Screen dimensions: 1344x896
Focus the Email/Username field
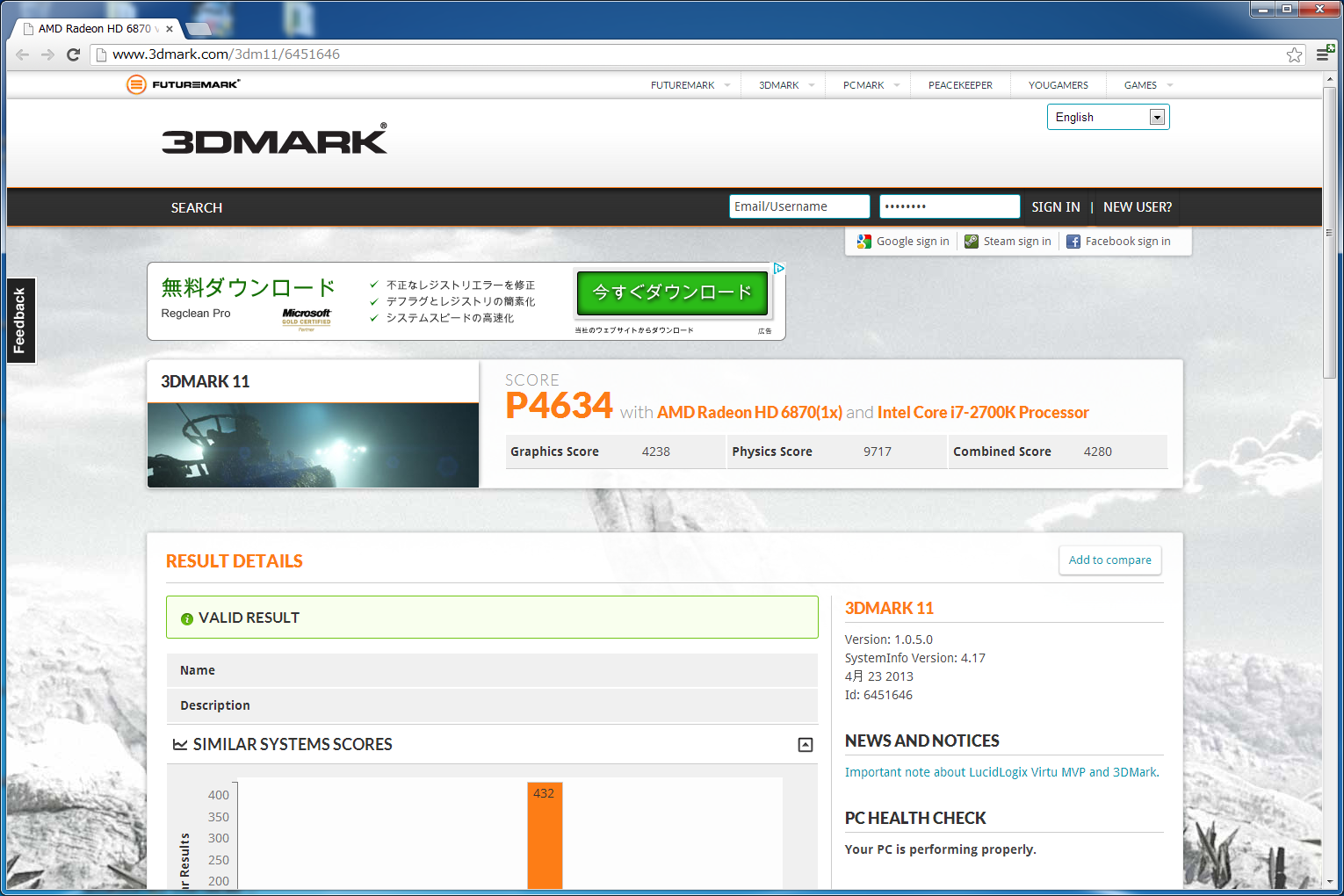point(799,206)
